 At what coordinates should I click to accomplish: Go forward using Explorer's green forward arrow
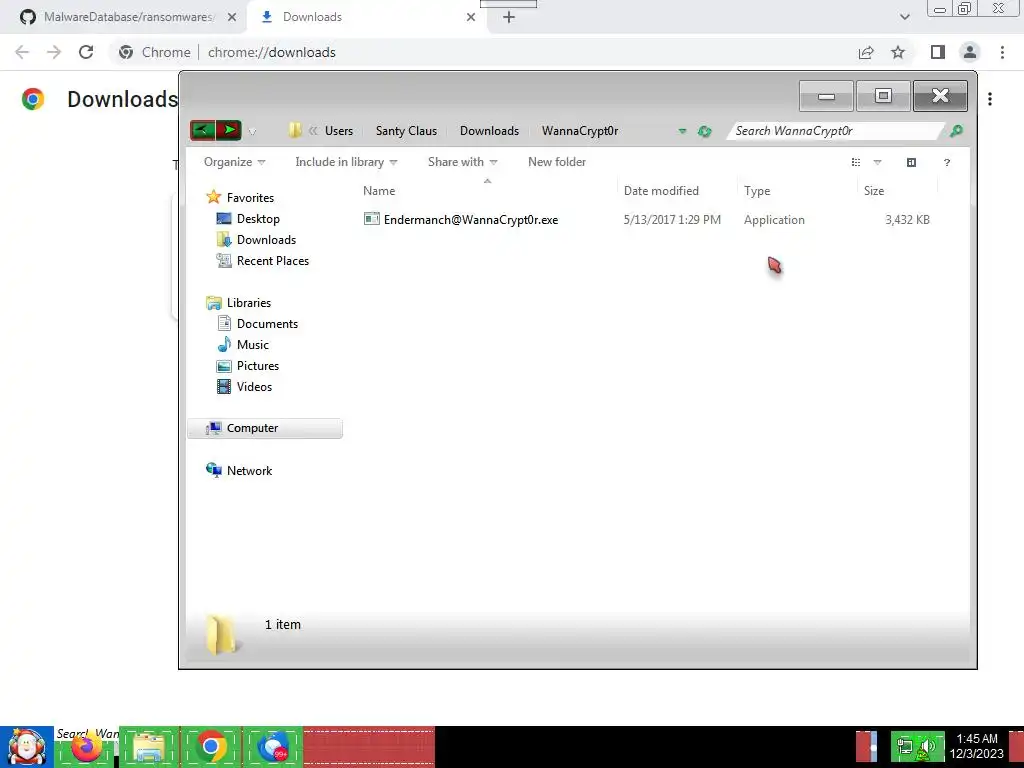coord(229,130)
